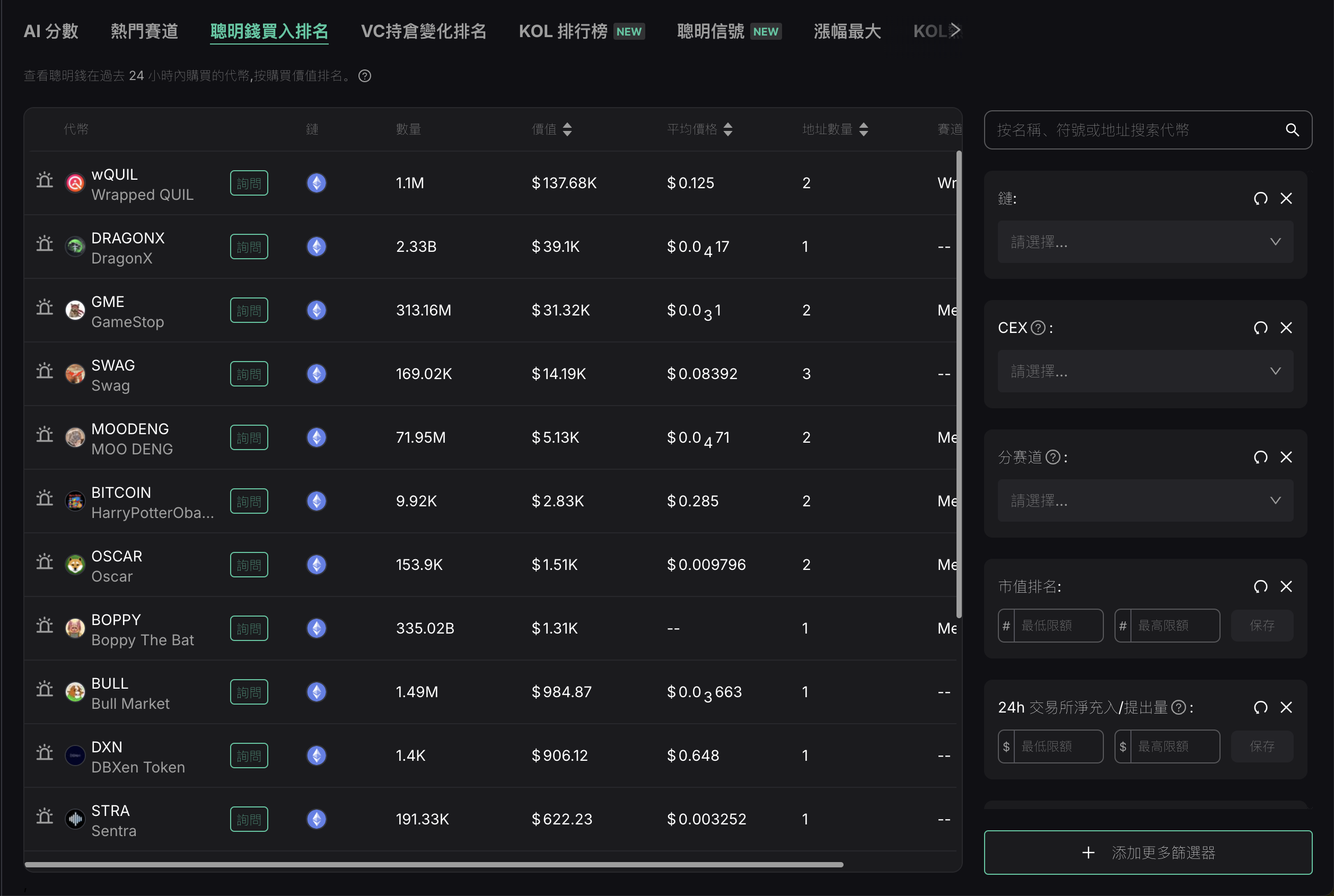Click the search magnifier icon
1334x896 pixels.
pos(1292,130)
